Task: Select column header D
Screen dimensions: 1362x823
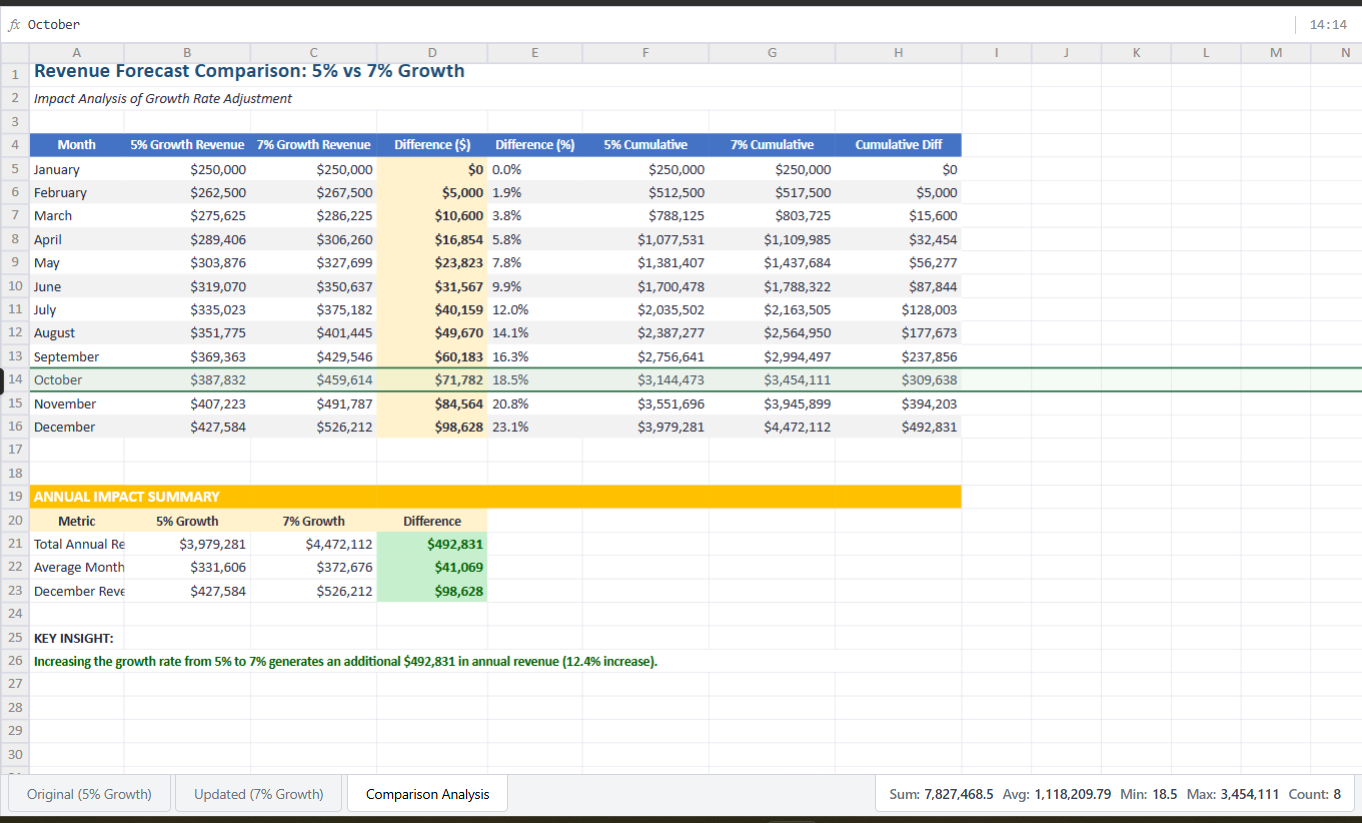Action: click(x=432, y=52)
